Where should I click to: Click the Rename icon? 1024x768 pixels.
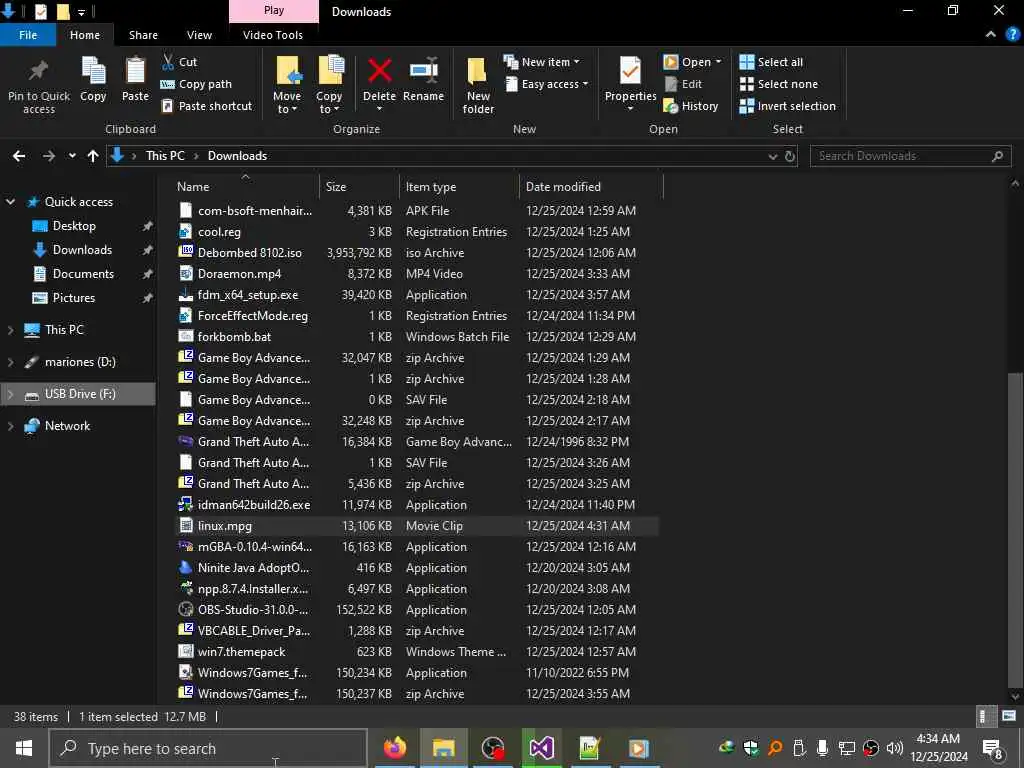tap(423, 71)
